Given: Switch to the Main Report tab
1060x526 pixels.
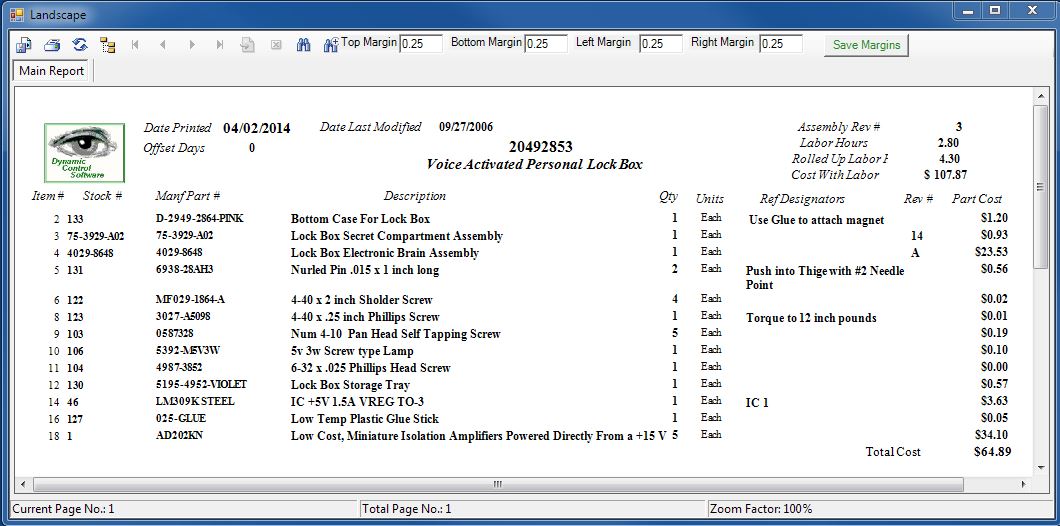Looking at the screenshot, I should point(52,71).
